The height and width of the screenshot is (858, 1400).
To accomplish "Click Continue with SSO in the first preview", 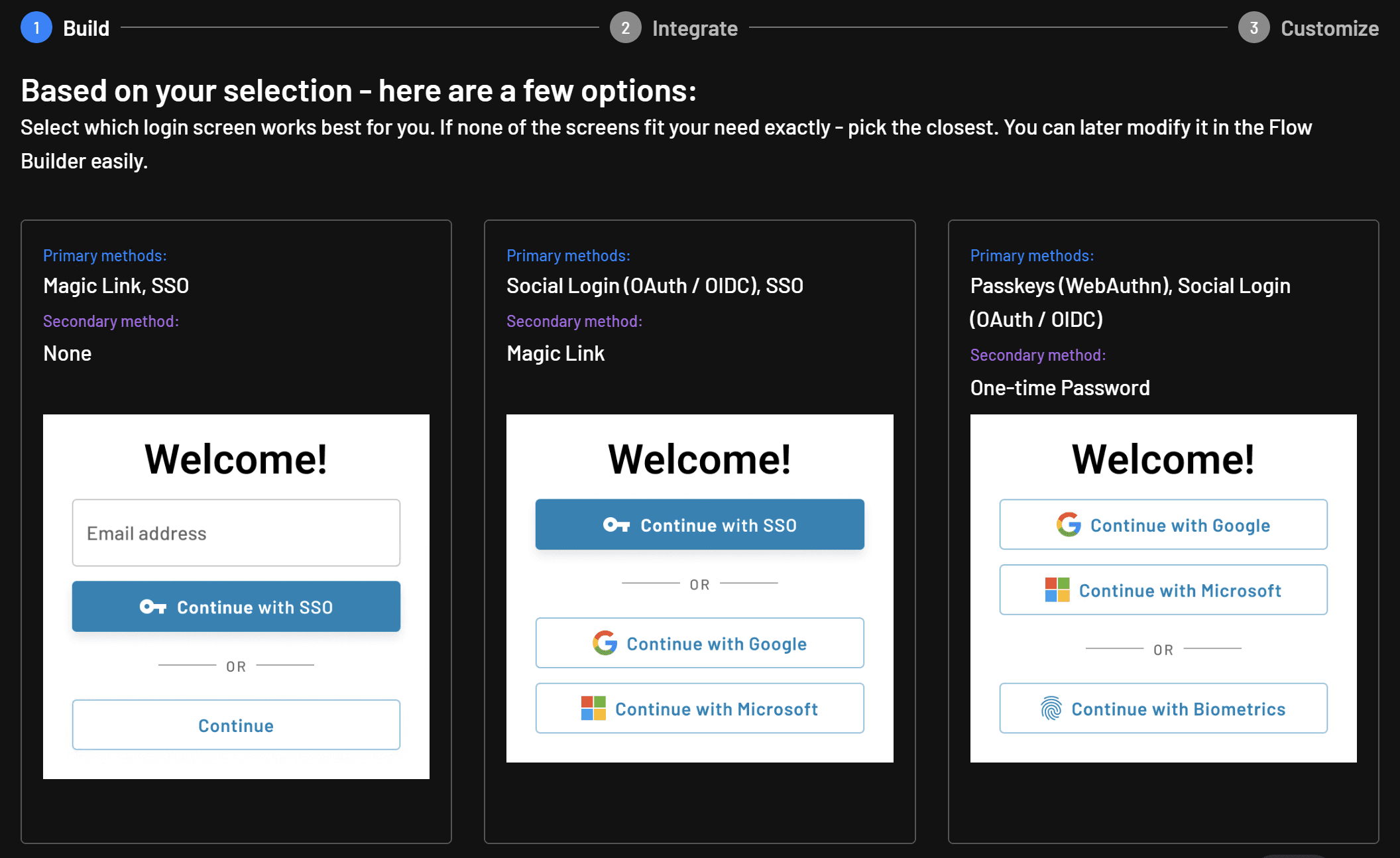I will click(x=236, y=606).
